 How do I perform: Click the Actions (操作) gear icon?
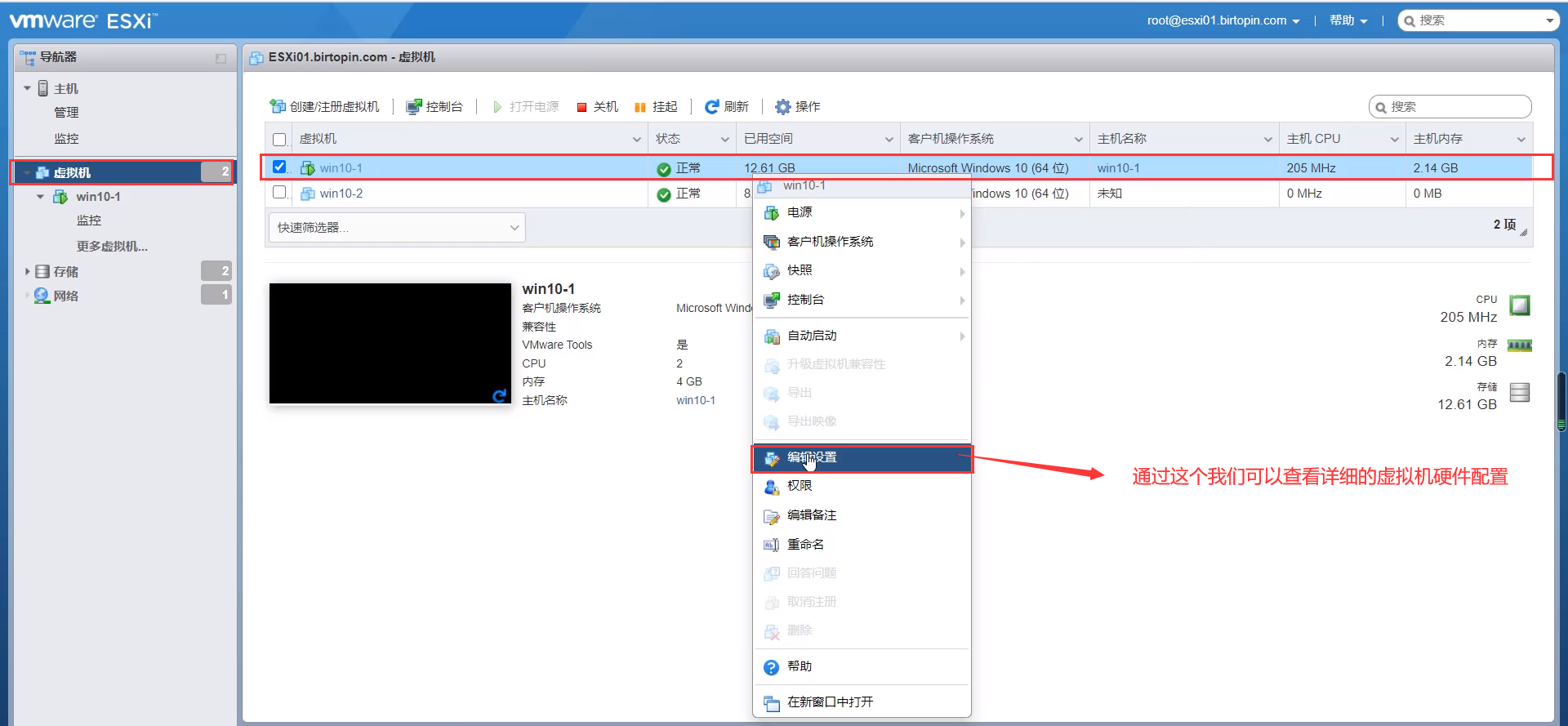(783, 107)
